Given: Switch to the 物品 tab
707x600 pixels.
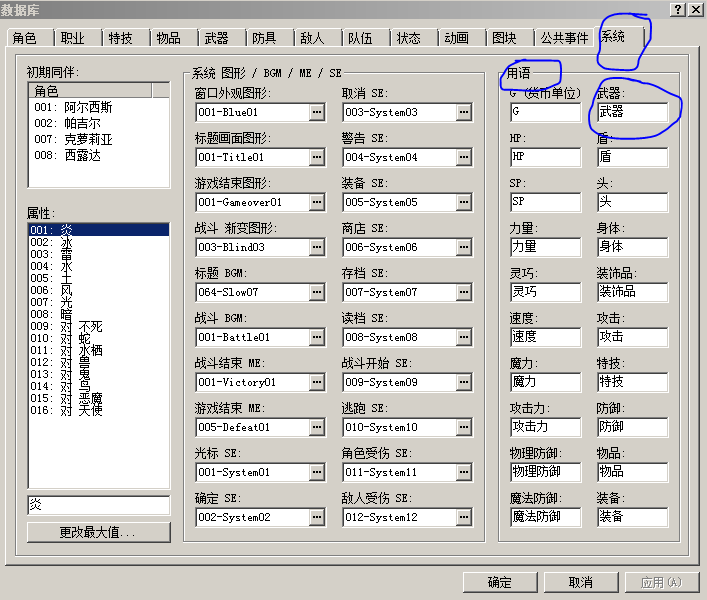Looking at the screenshot, I should (174, 38).
